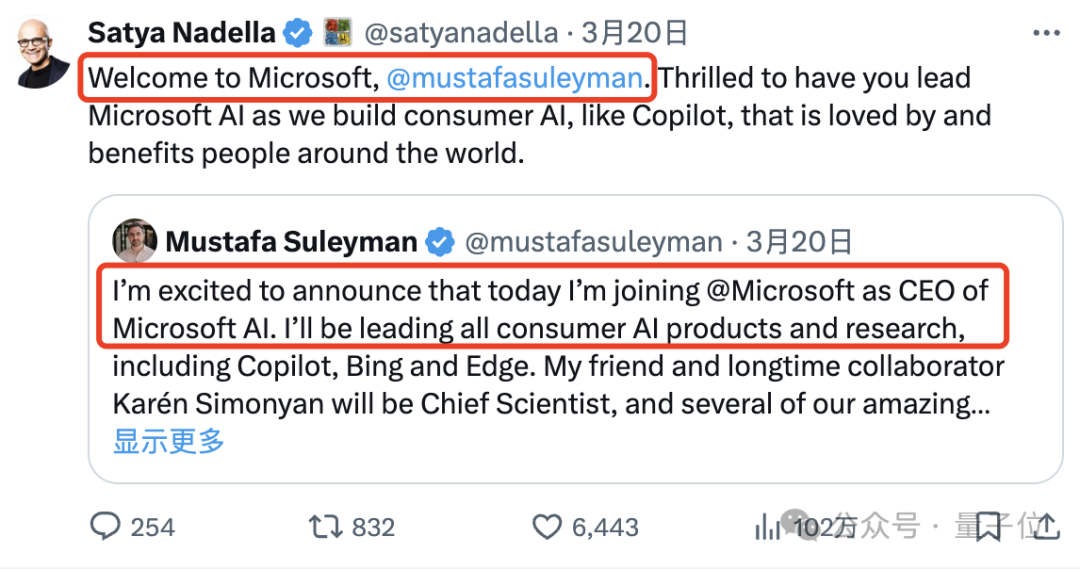Open the three-dot more options menu
Image resolution: width=1080 pixels, height=569 pixels.
[x=1045, y=33]
